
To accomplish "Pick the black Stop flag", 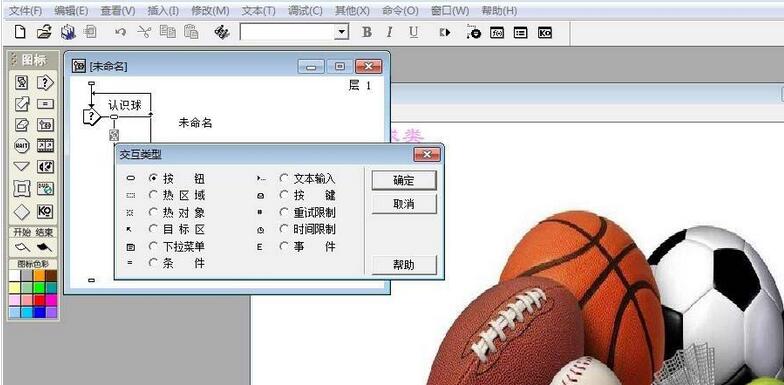I will click(44, 246).
